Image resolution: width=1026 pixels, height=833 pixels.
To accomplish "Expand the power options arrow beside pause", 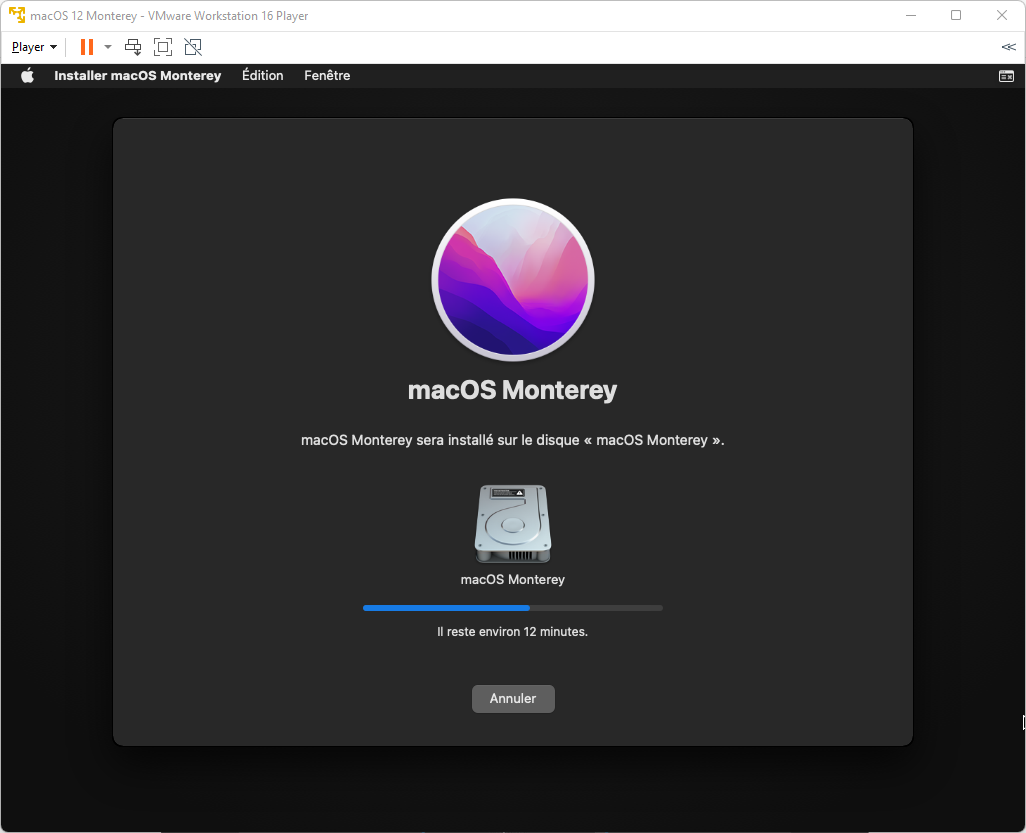I will point(108,47).
